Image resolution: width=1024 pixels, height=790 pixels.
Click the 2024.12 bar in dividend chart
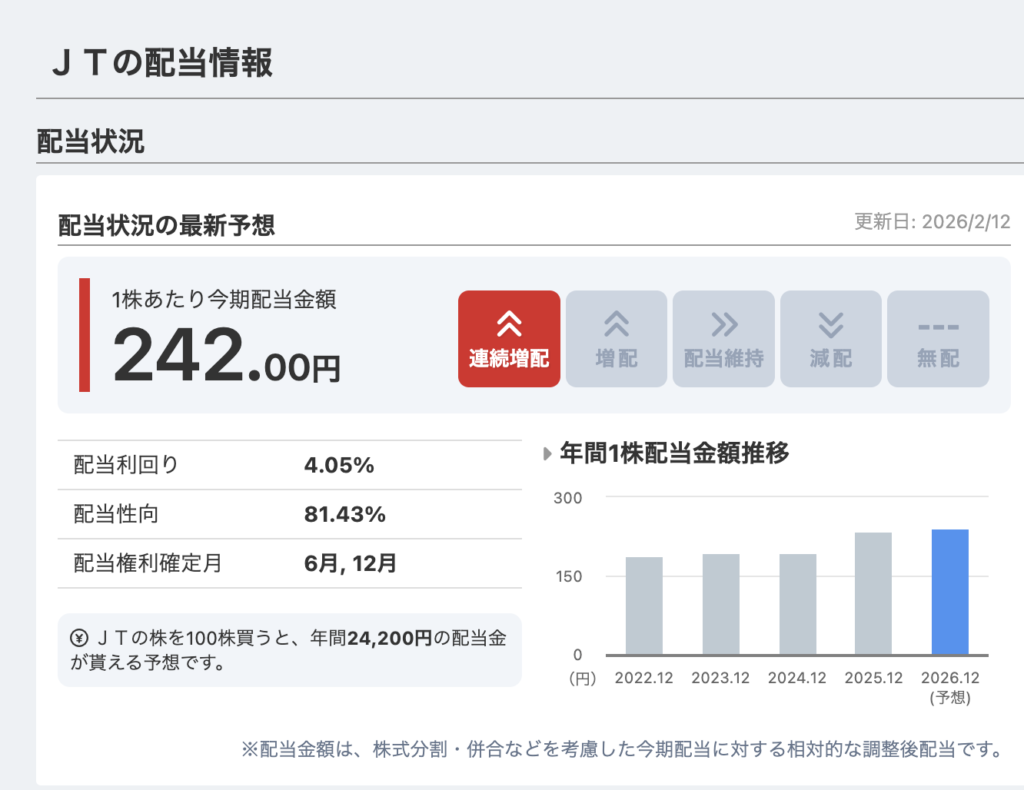click(x=797, y=605)
